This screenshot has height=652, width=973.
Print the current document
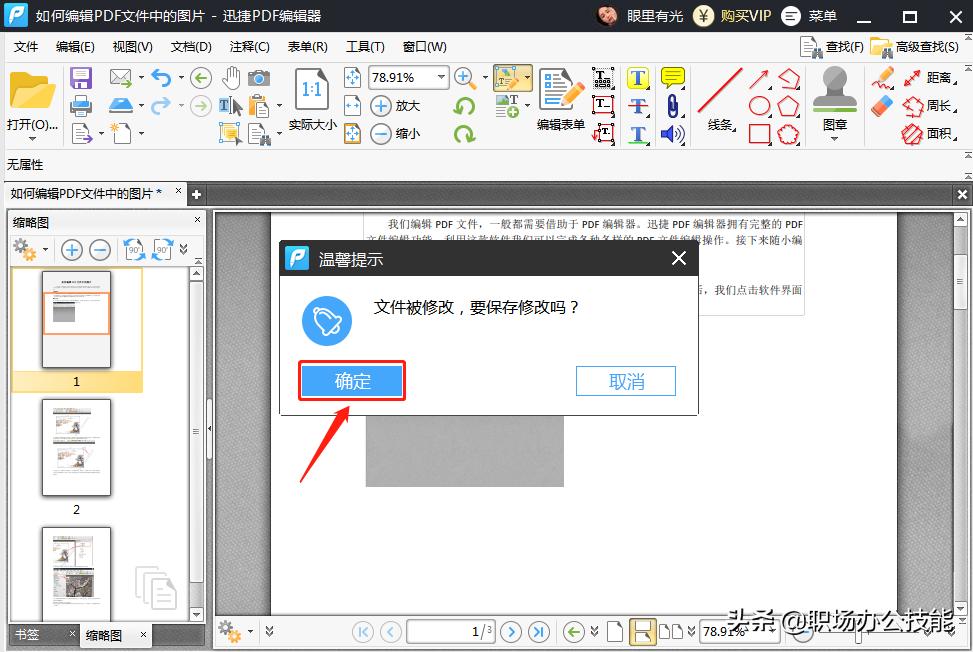[x=80, y=105]
